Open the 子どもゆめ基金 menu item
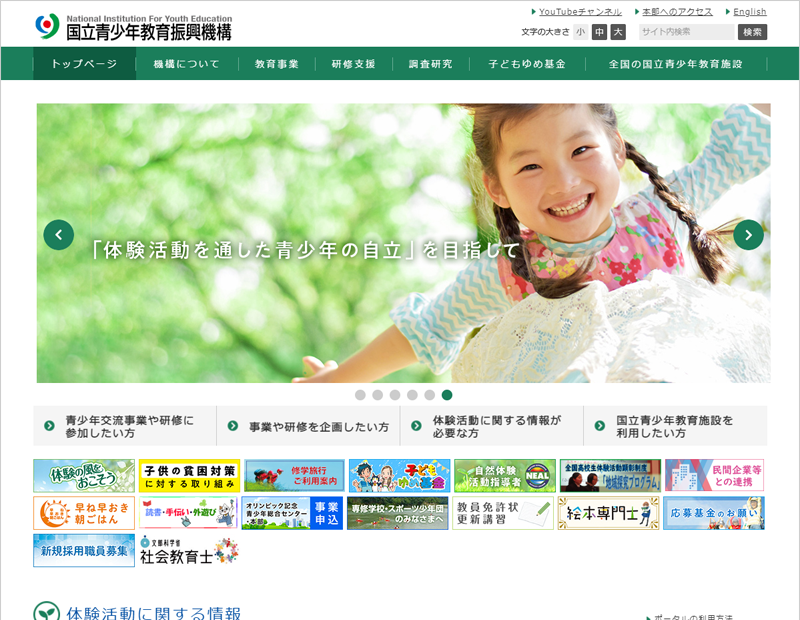The width and height of the screenshot is (800, 620). 527,64
